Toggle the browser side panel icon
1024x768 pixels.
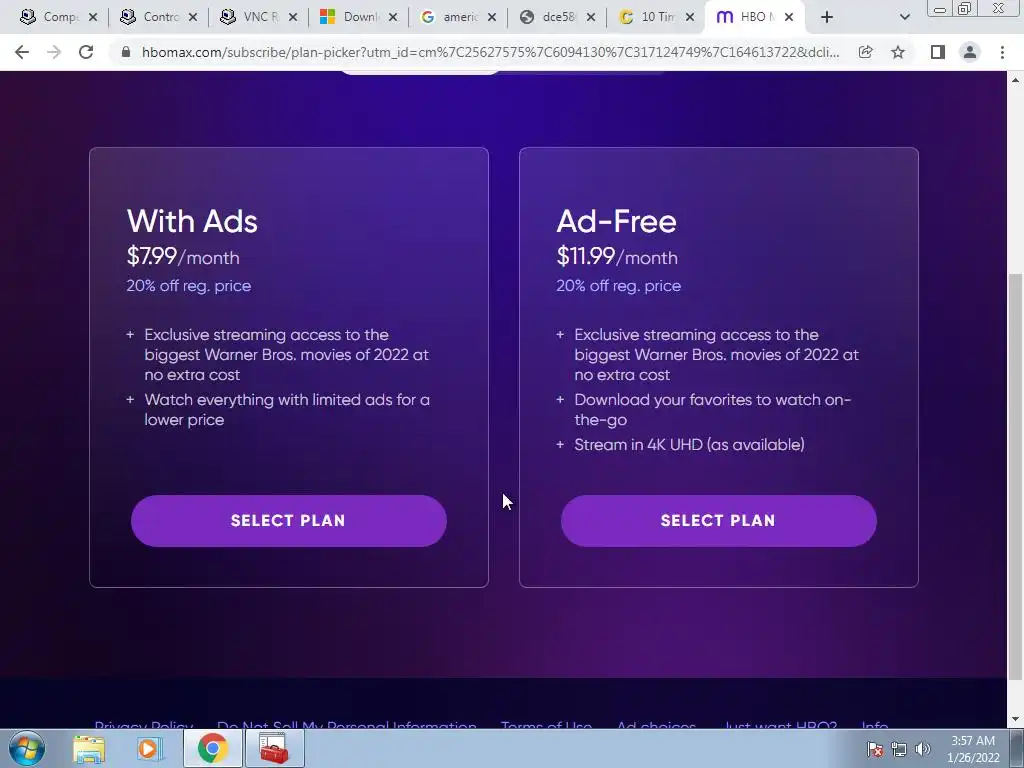click(x=938, y=52)
